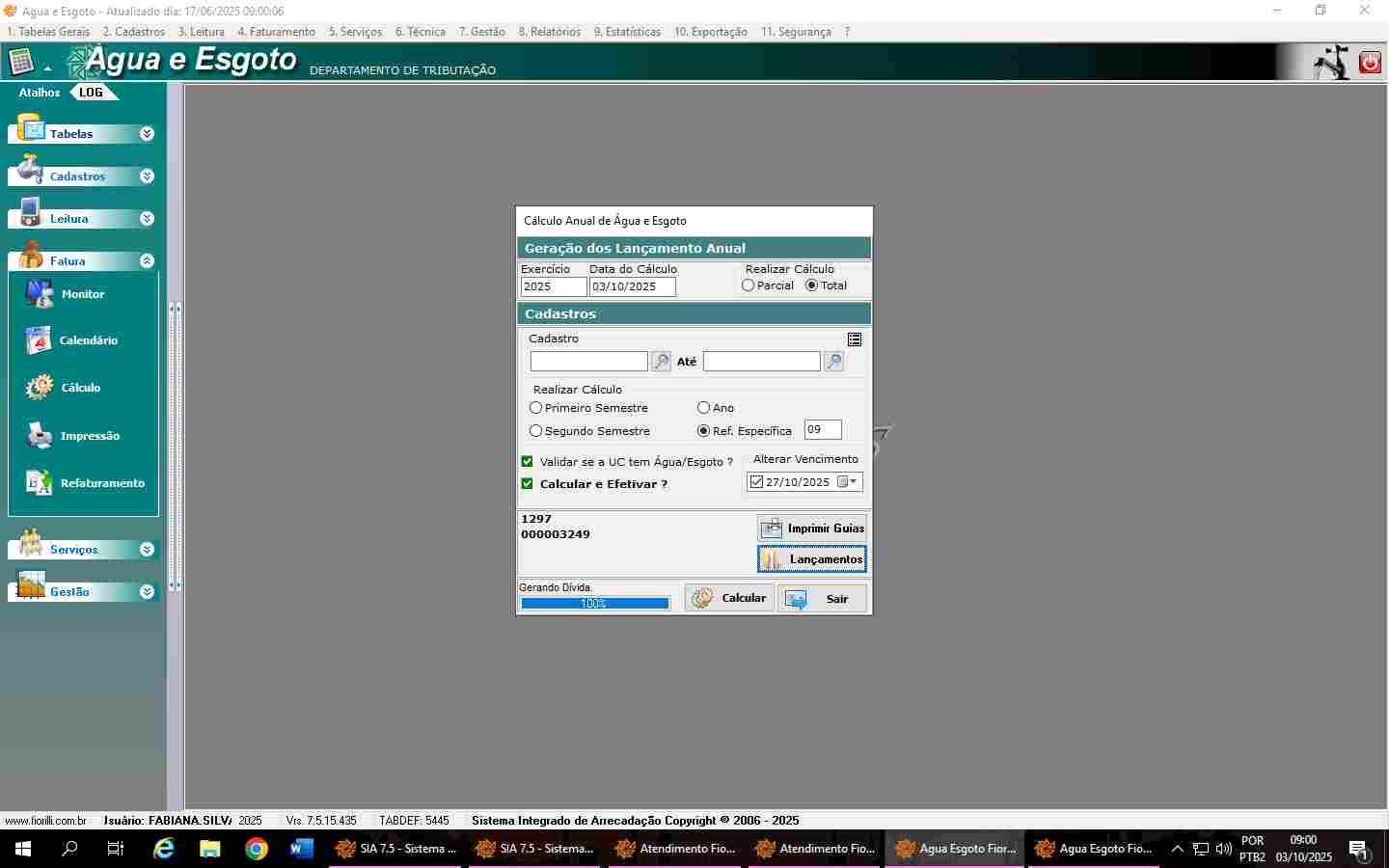
Task: Open the Alterar Vencimento date dropdown
Action: pyautogui.click(x=853, y=482)
